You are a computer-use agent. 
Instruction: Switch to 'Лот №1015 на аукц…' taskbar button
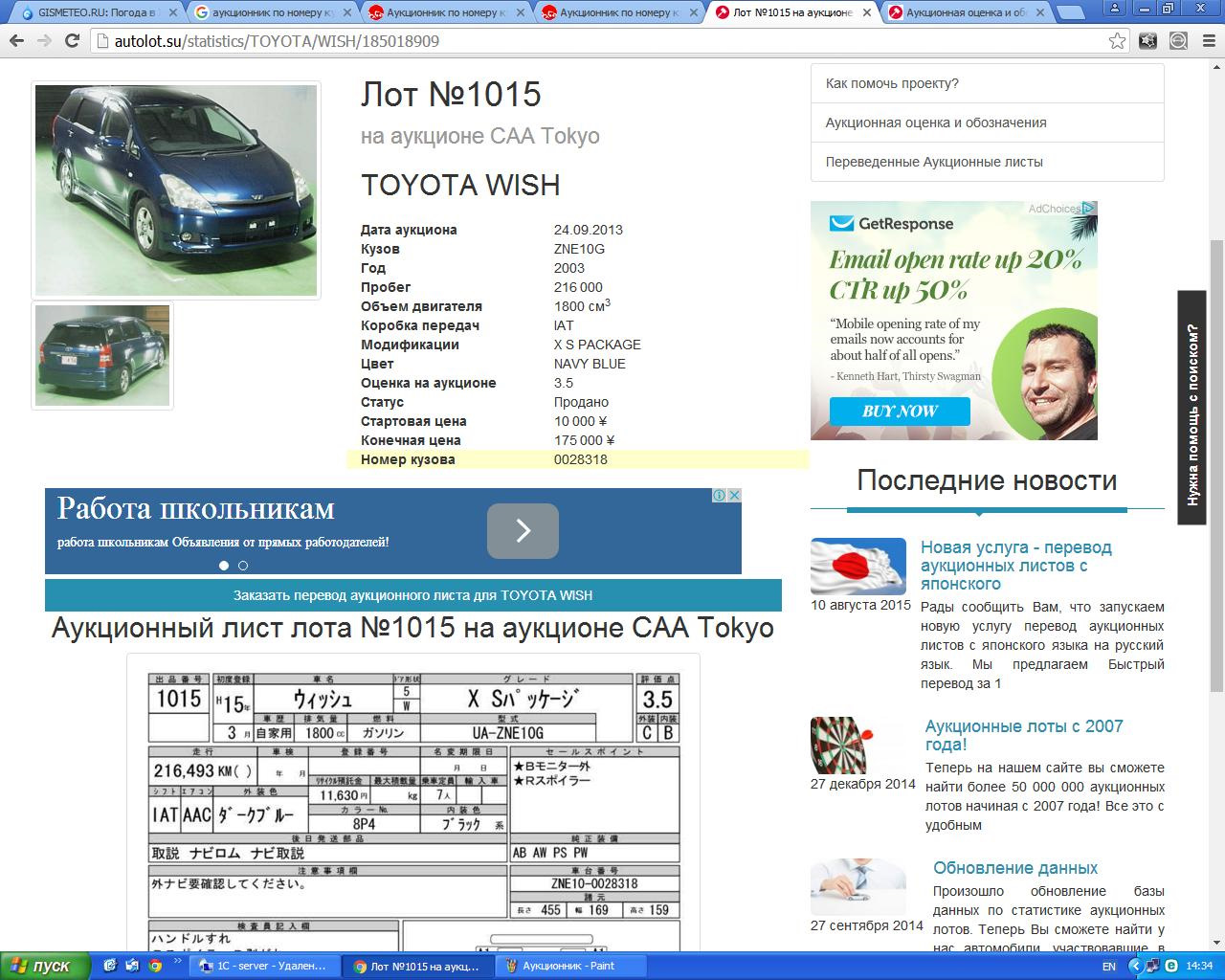418,966
